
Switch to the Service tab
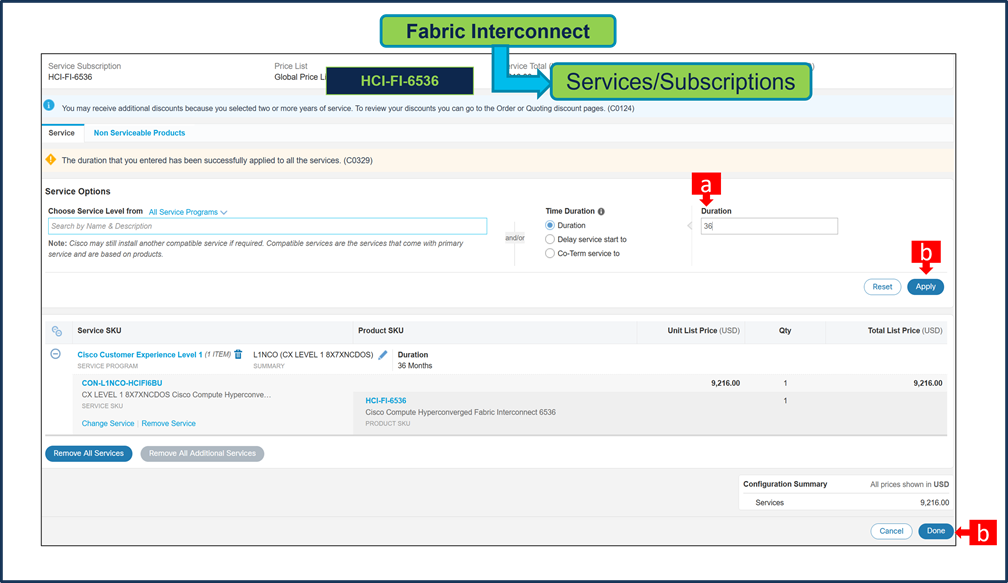point(62,133)
